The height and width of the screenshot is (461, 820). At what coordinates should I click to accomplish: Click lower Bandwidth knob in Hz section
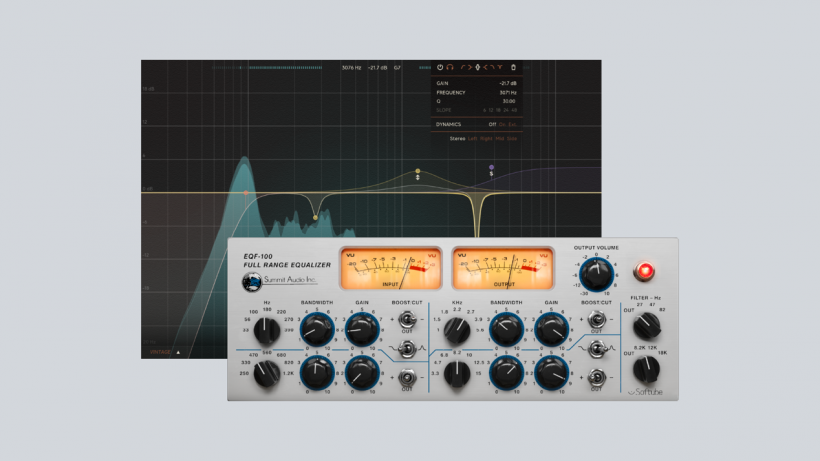317,373
